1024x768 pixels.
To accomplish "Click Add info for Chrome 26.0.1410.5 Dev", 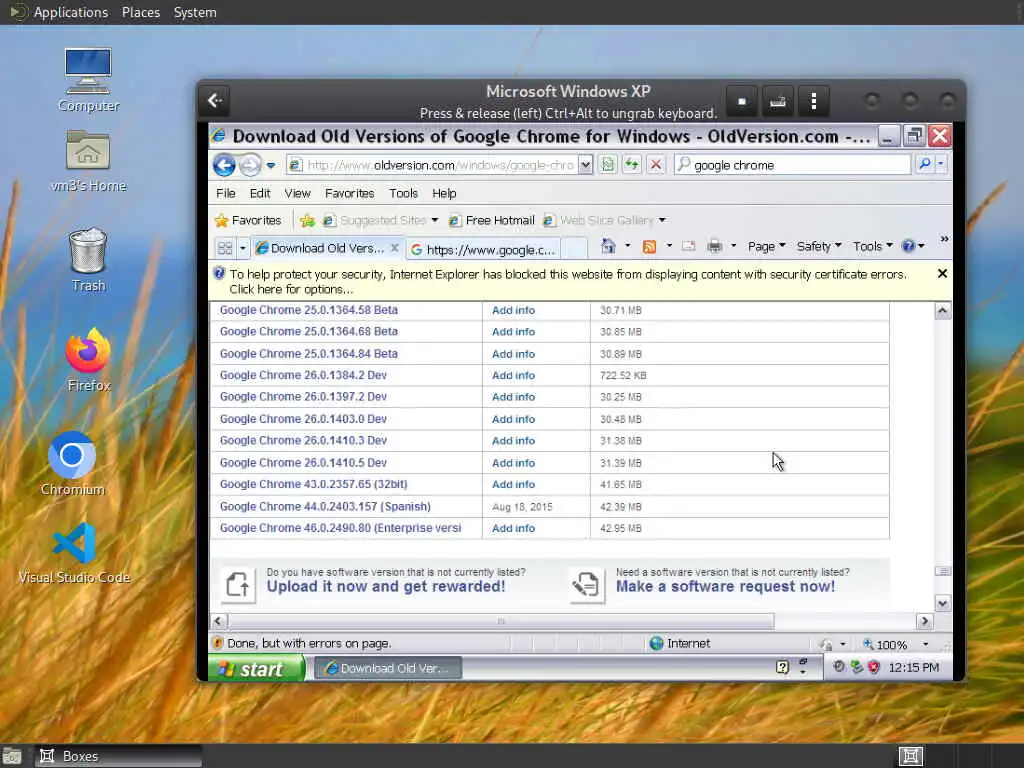I will pyautogui.click(x=513, y=463).
